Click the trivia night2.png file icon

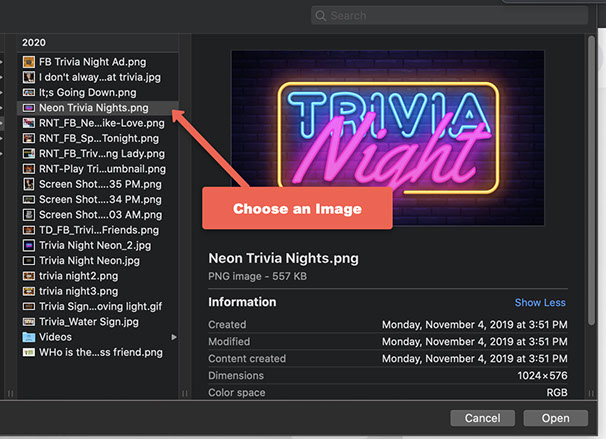pyautogui.click(x=29, y=275)
